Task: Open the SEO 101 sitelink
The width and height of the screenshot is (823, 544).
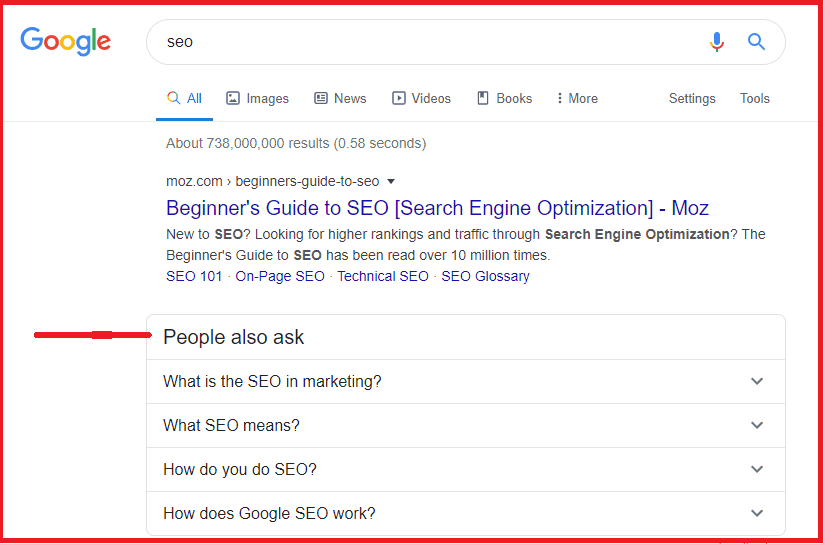Action: click(x=194, y=276)
